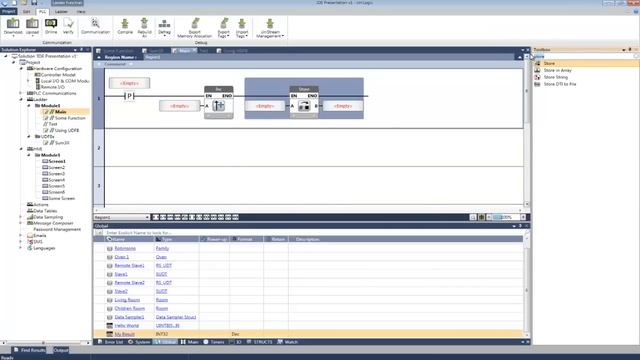The width and height of the screenshot is (640, 360).
Task: Click the positive transition contact in rung 1
Action: [x=129, y=96]
